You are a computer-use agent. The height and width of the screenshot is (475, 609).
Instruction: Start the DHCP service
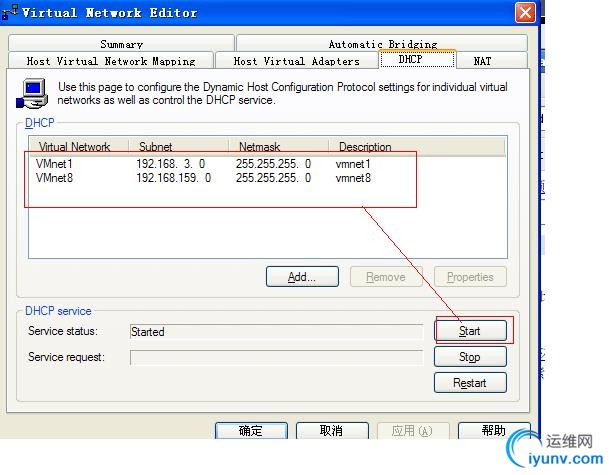[470, 331]
